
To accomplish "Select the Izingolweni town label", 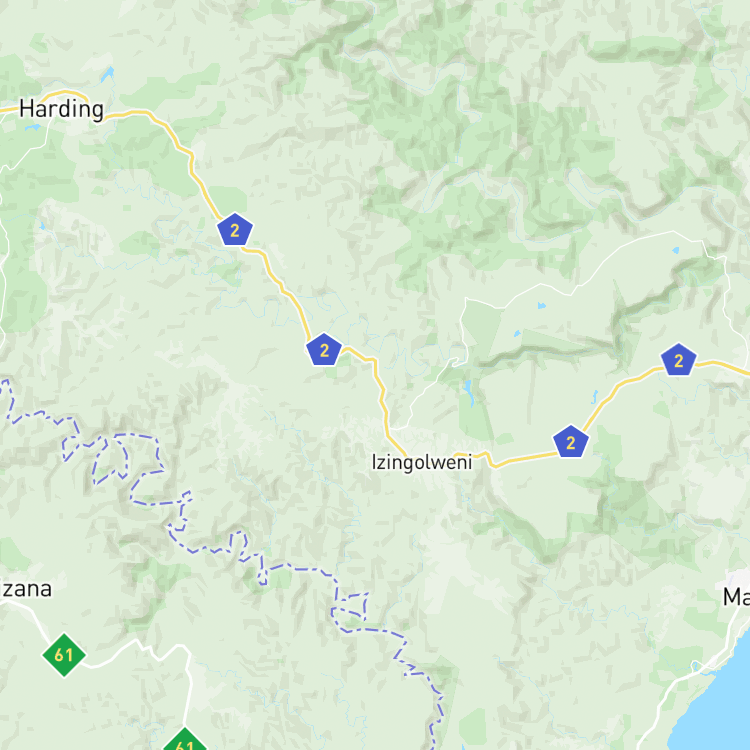I will click(x=422, y=462).
